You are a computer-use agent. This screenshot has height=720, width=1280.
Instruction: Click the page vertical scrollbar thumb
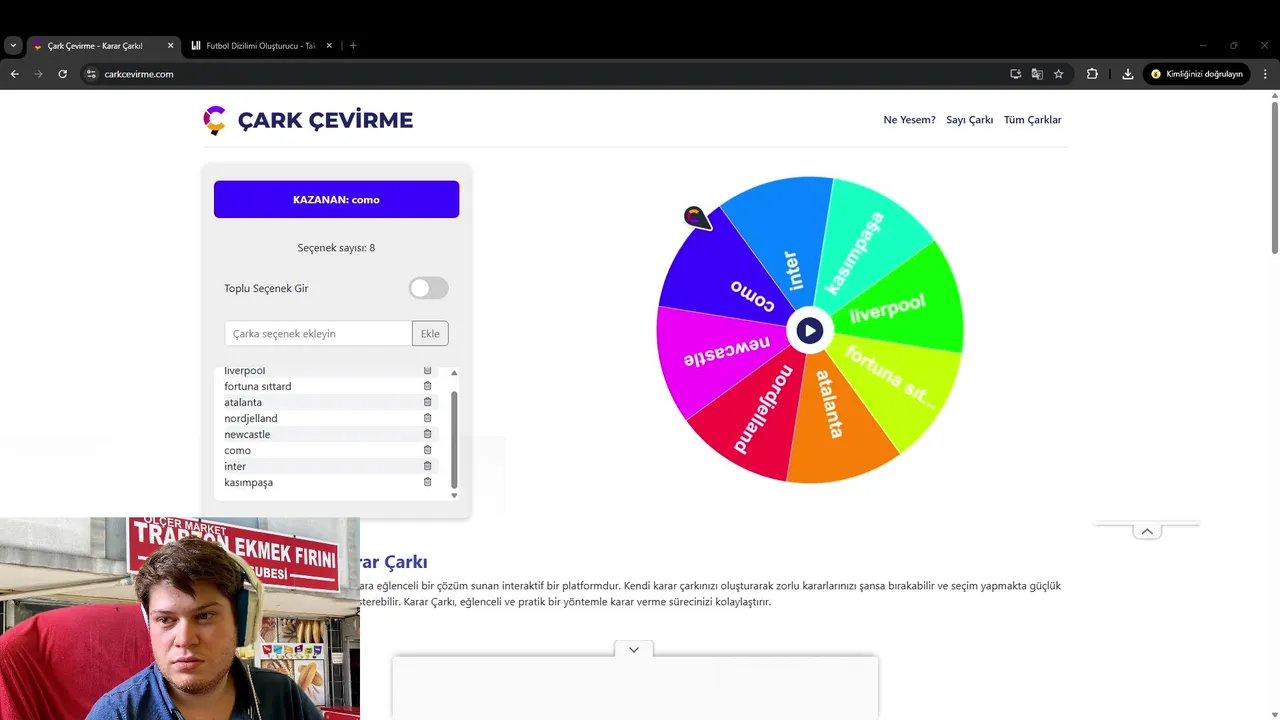[x=1274, y=177]
